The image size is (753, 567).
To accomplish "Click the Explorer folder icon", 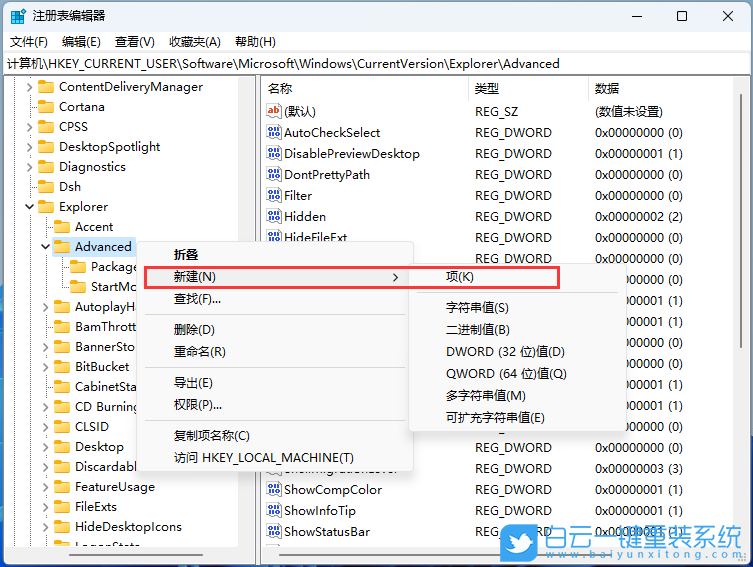I will tap(46, 207).
